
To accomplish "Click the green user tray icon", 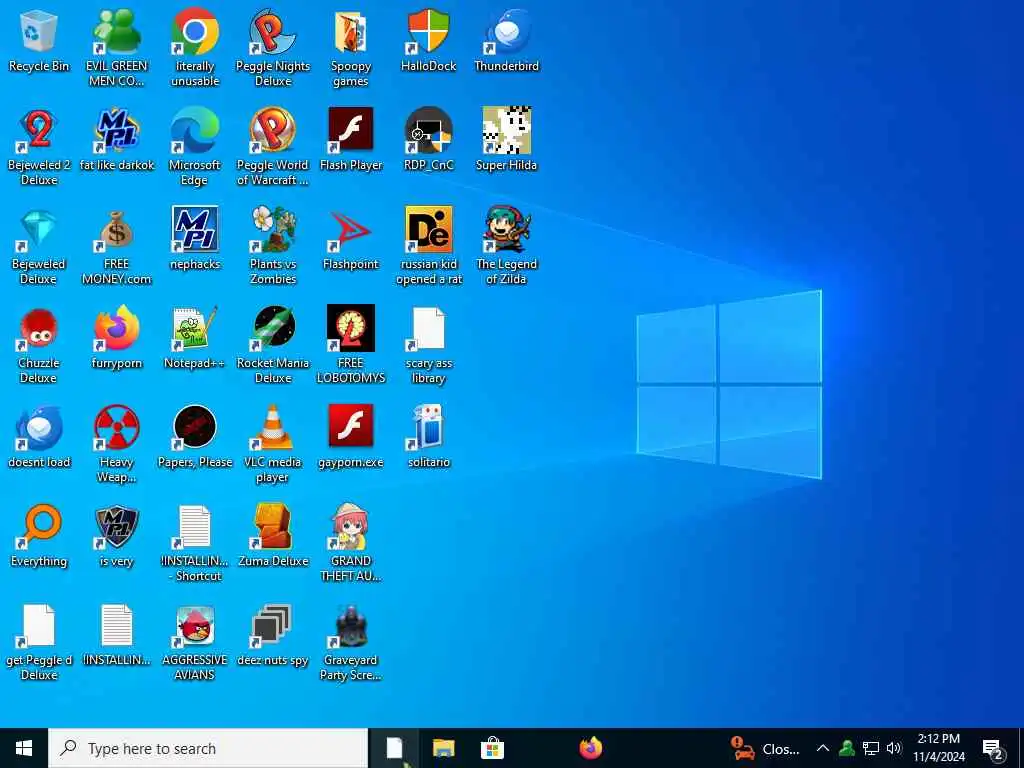I will [846, 748].
